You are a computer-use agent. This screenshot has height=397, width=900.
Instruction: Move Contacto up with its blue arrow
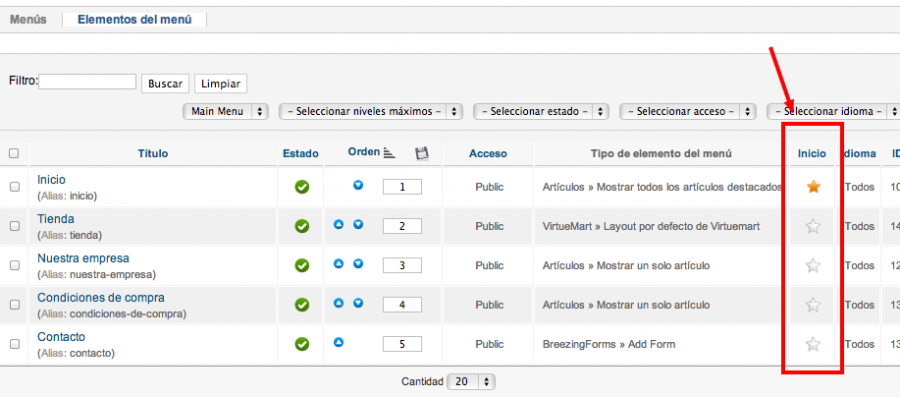pos(339,342)
